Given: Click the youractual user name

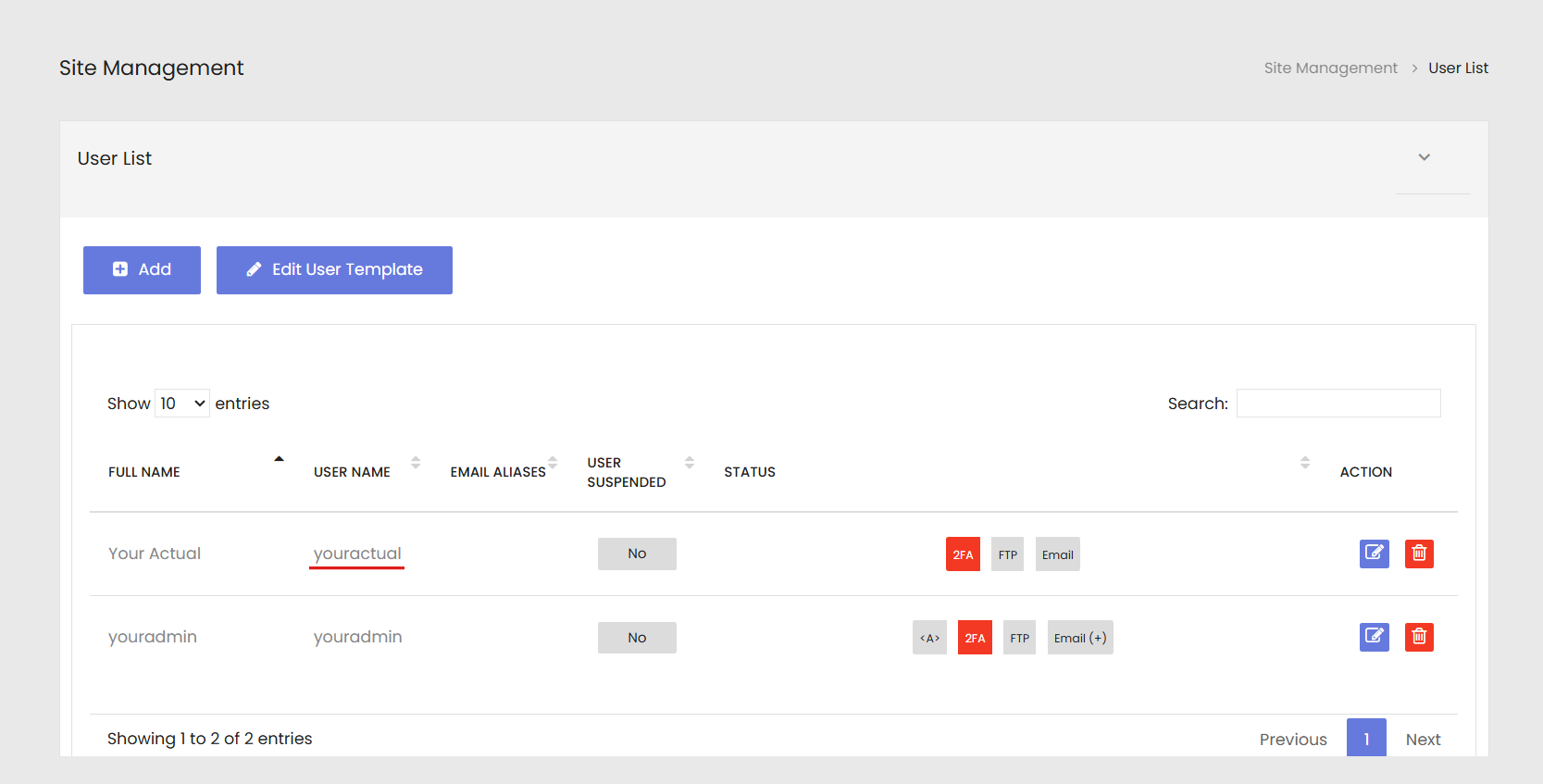Looking at the screenshot, I should [x=357, y=554].
